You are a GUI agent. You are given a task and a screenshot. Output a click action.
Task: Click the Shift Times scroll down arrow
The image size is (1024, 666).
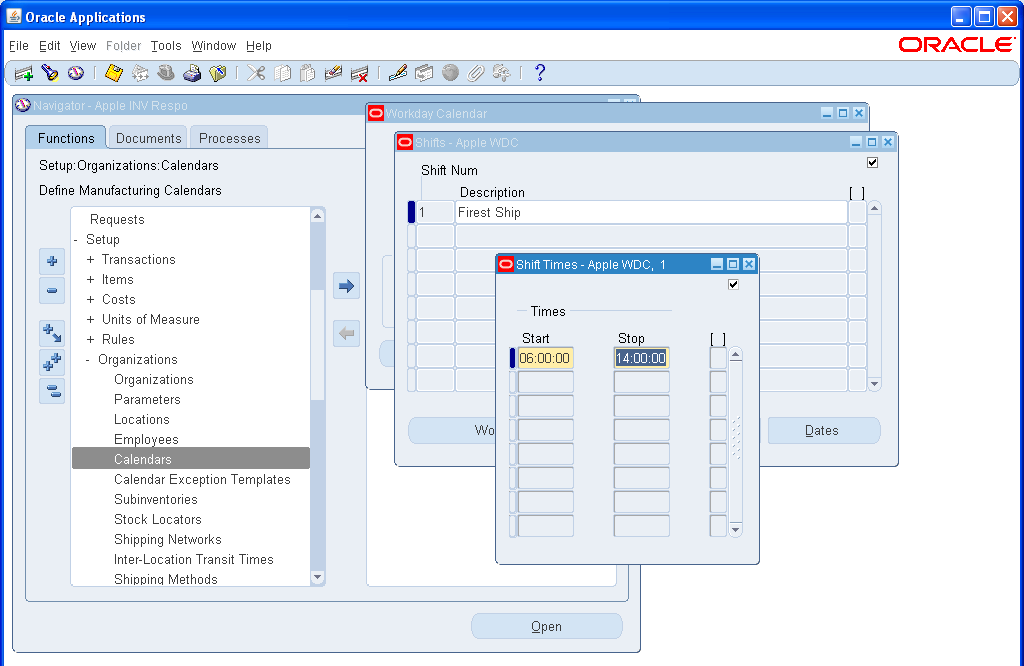[735, 530]
